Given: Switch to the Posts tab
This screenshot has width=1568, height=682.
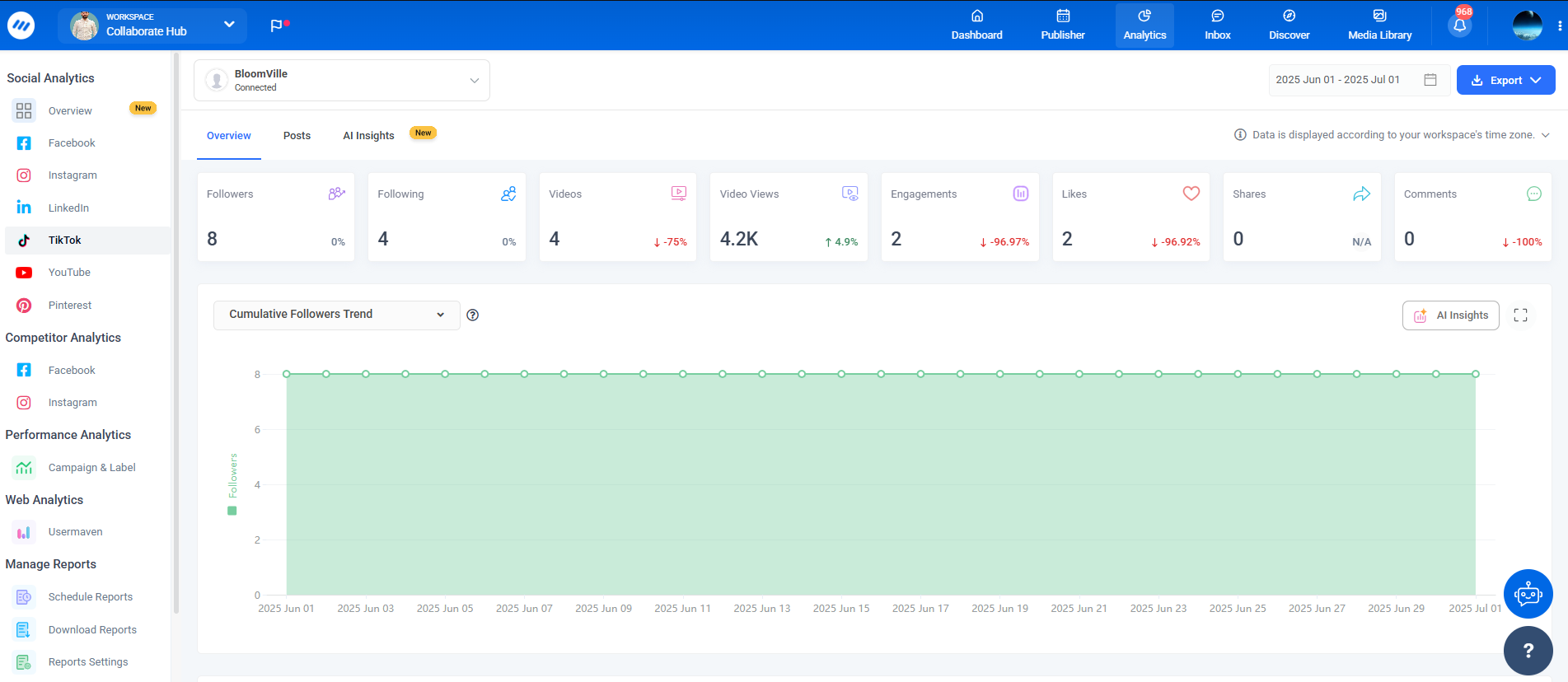Looking at the screenshot, I should tap(297, 136).
